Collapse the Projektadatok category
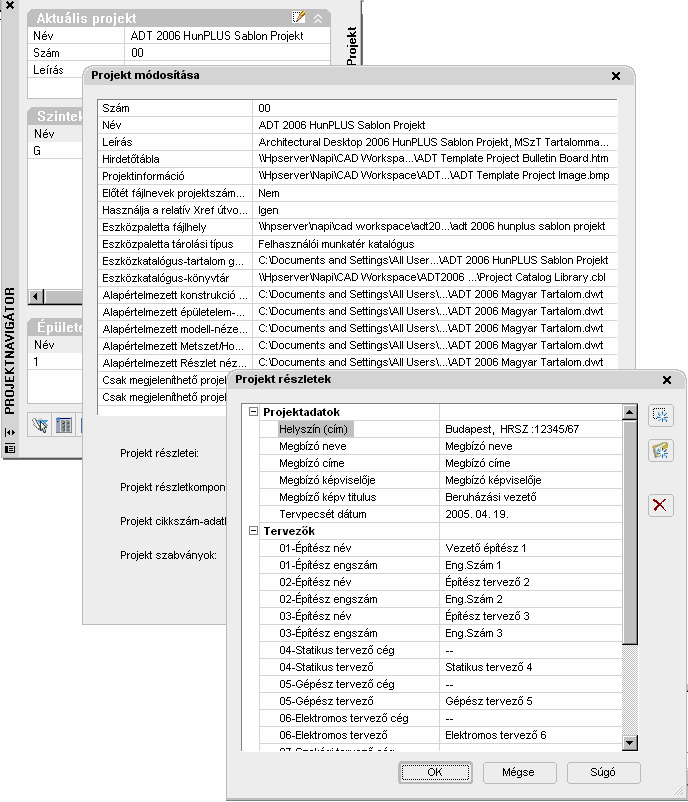Screen dimensions: 688x802 point(253,411)
